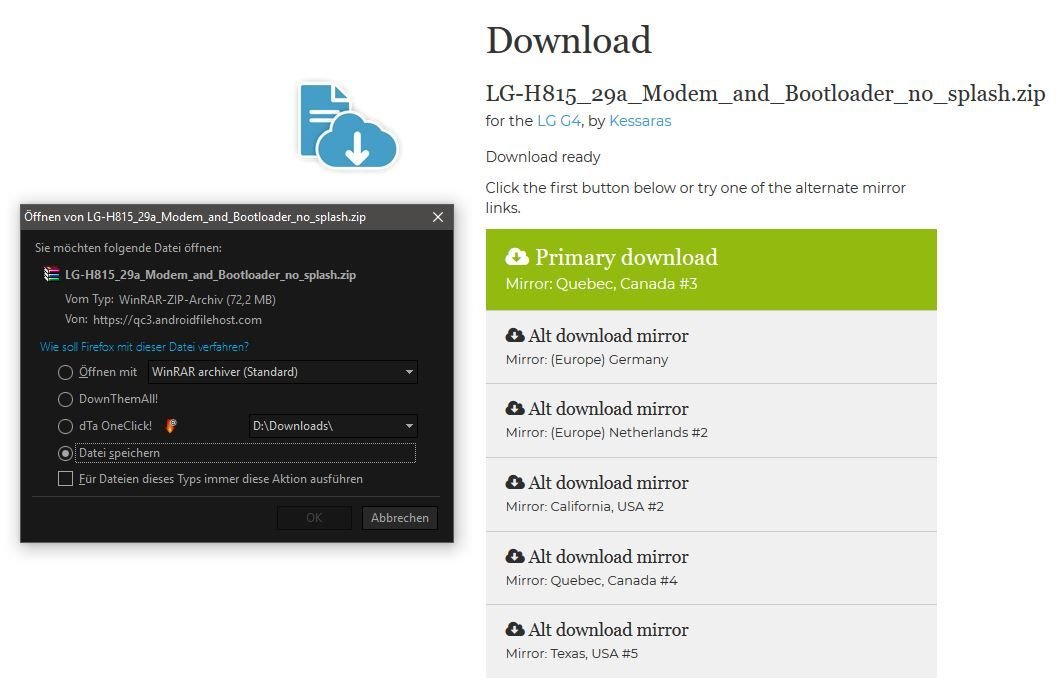Click the dTa OneClick turbo icon
This screenshot has width=1058, height=699.
click(171, 425)
